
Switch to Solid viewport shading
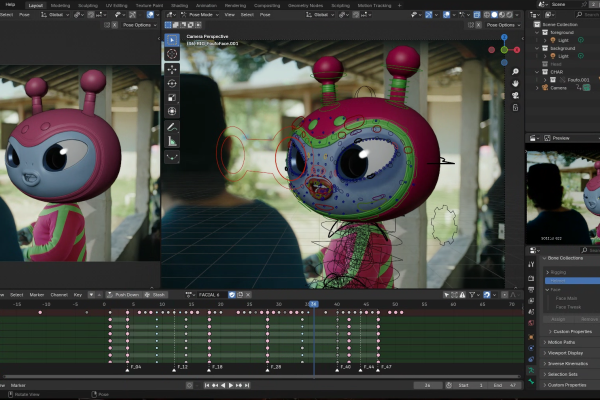pyautogui.click(x=494, y=15)
